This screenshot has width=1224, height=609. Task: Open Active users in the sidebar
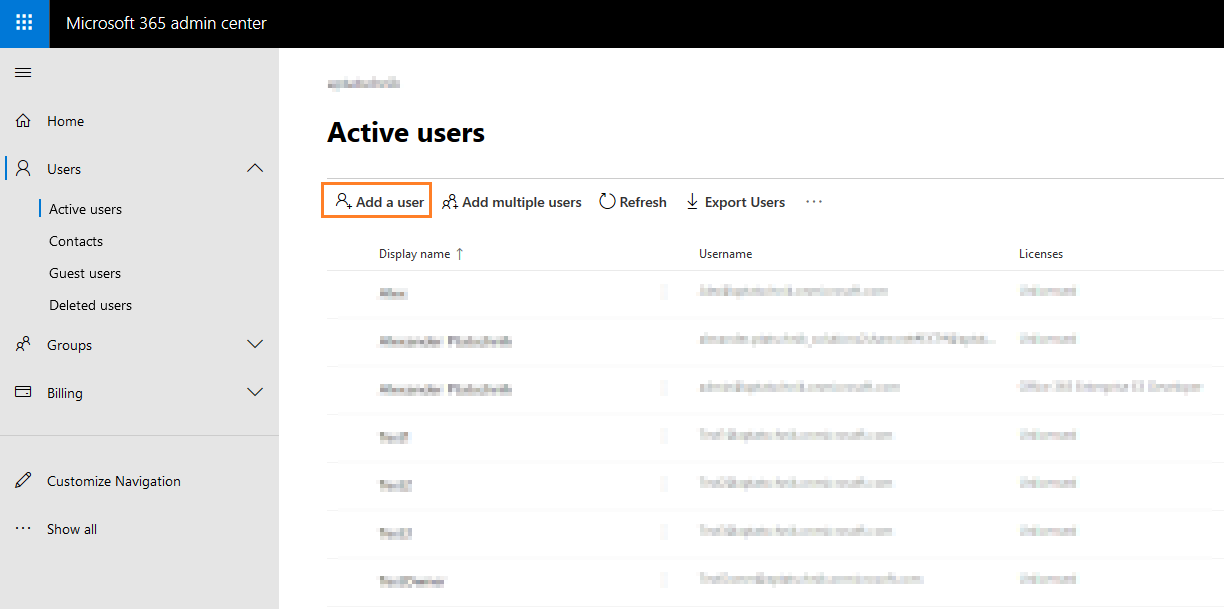pyautogui.click(x=85, y=209)
